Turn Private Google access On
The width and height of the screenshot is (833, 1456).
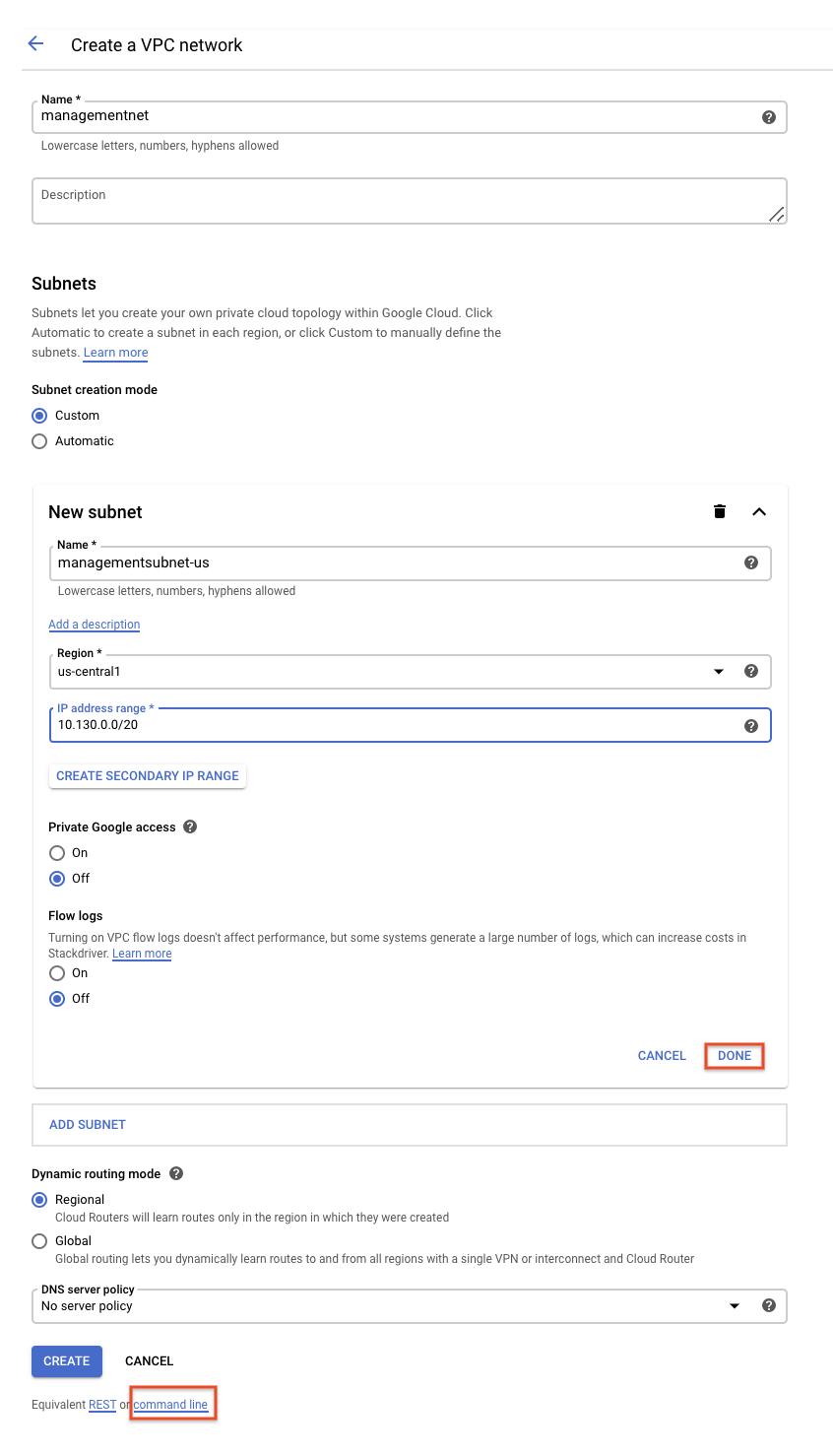click(x=57, y=853)
